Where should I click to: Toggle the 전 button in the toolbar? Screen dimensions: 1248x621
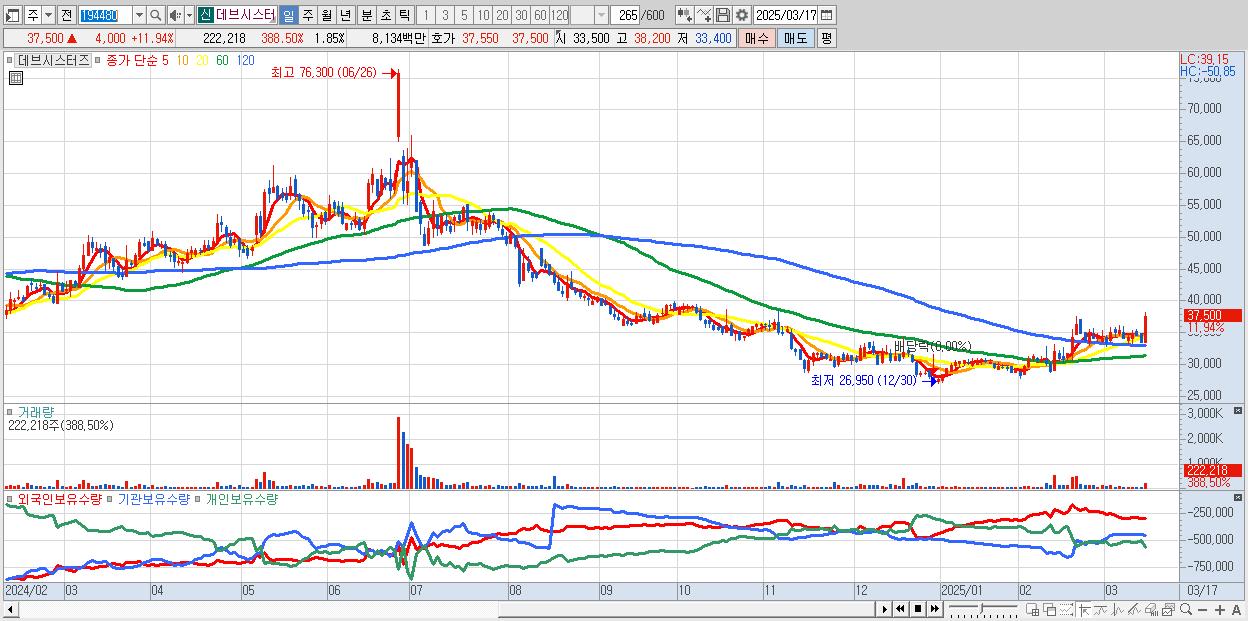pyautogui.click(x=66, y=15)
